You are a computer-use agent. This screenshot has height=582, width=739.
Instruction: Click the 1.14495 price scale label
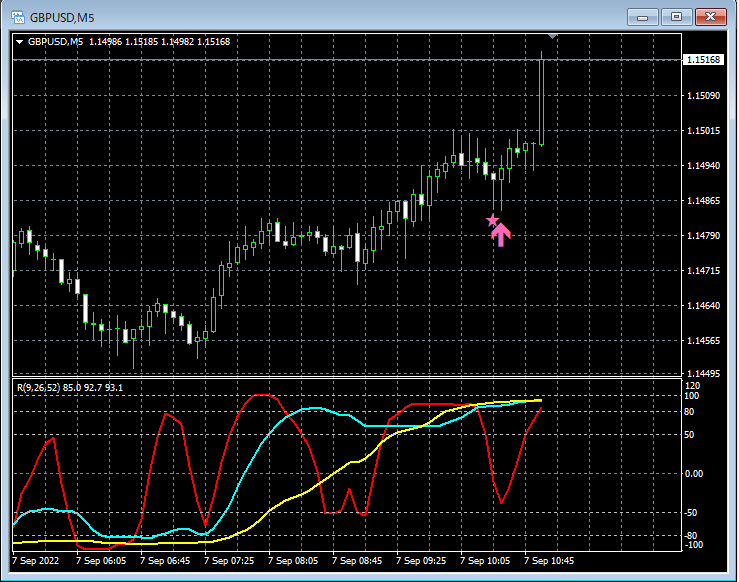[703, 374]
